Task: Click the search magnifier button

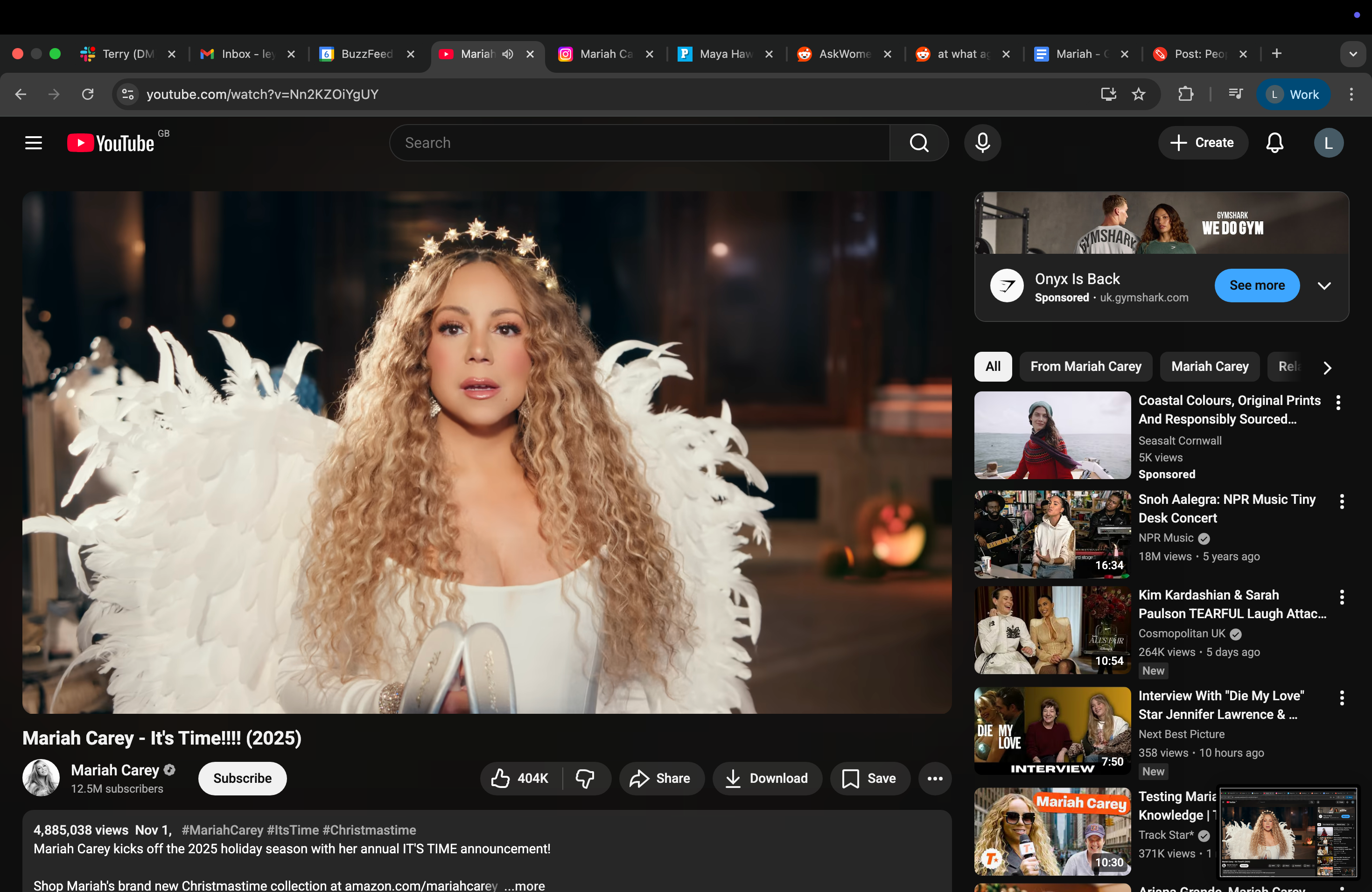Action: (919, 142)
